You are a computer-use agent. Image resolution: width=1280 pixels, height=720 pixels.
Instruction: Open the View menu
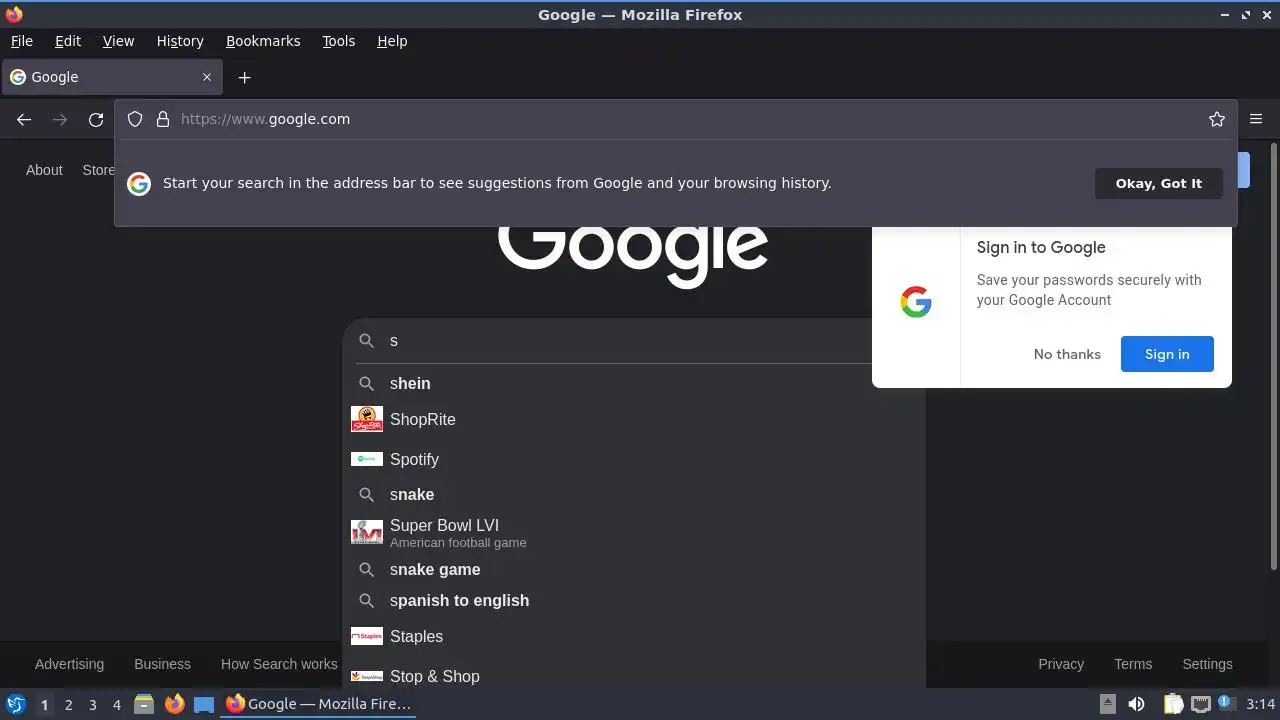(x=118, y=41)
